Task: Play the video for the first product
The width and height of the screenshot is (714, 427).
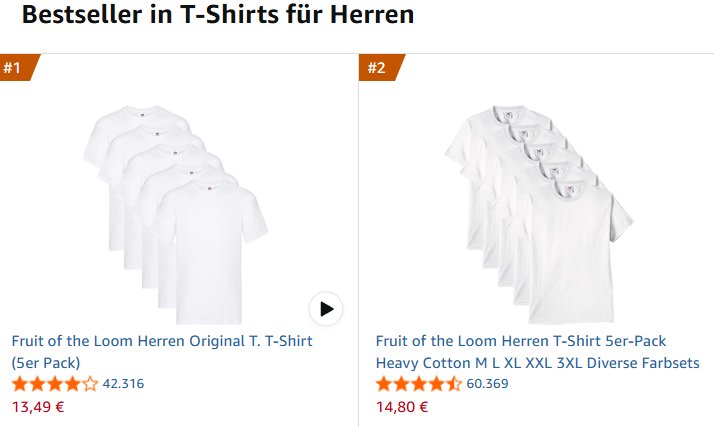Action: 325,309
